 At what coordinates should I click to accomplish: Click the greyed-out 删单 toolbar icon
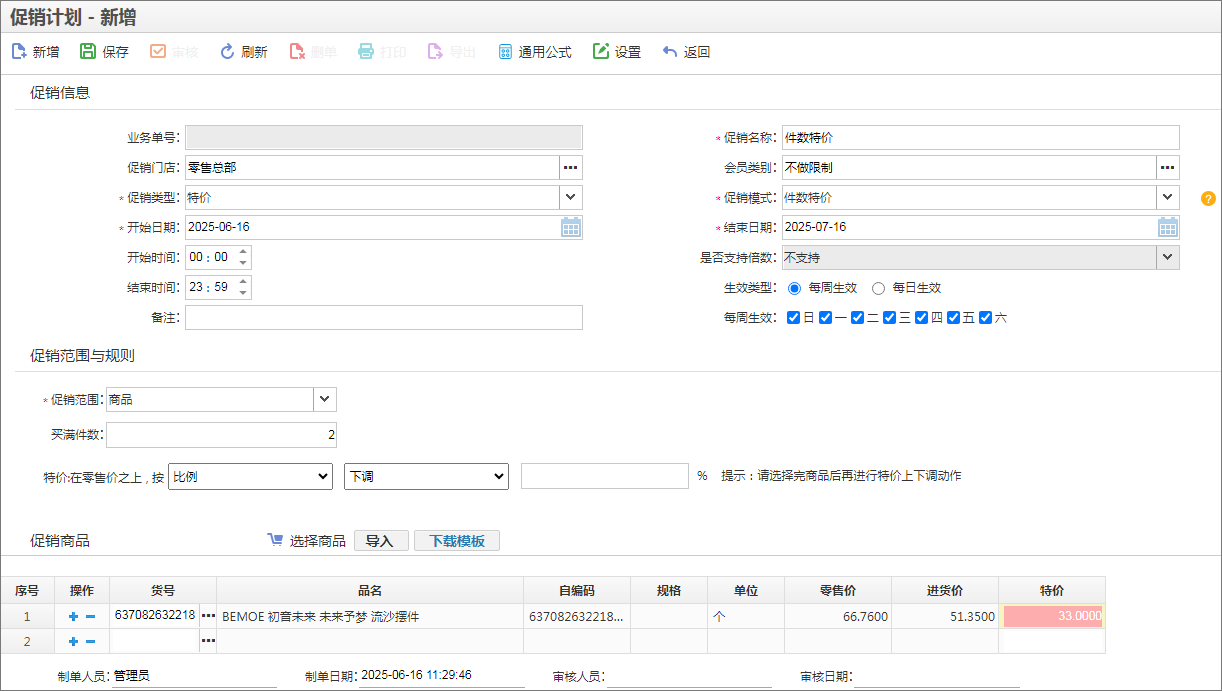(x=297, y=52)
